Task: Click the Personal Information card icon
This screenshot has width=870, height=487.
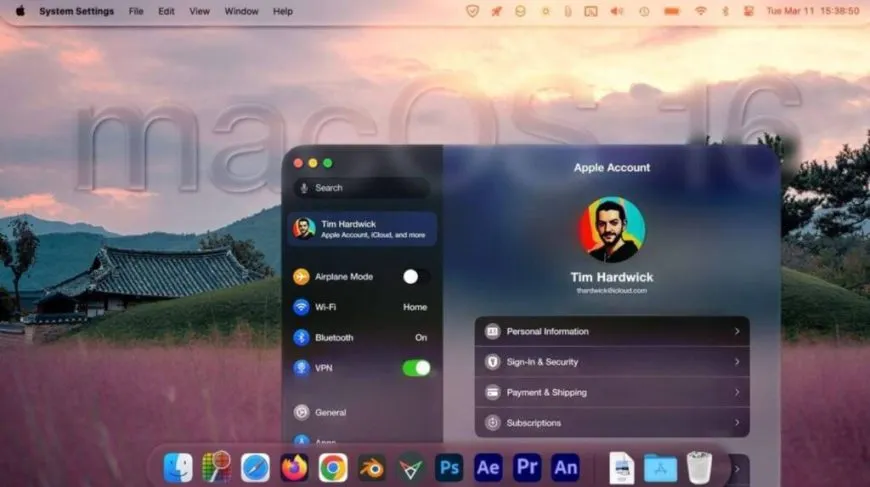Action: coord(492,331)
